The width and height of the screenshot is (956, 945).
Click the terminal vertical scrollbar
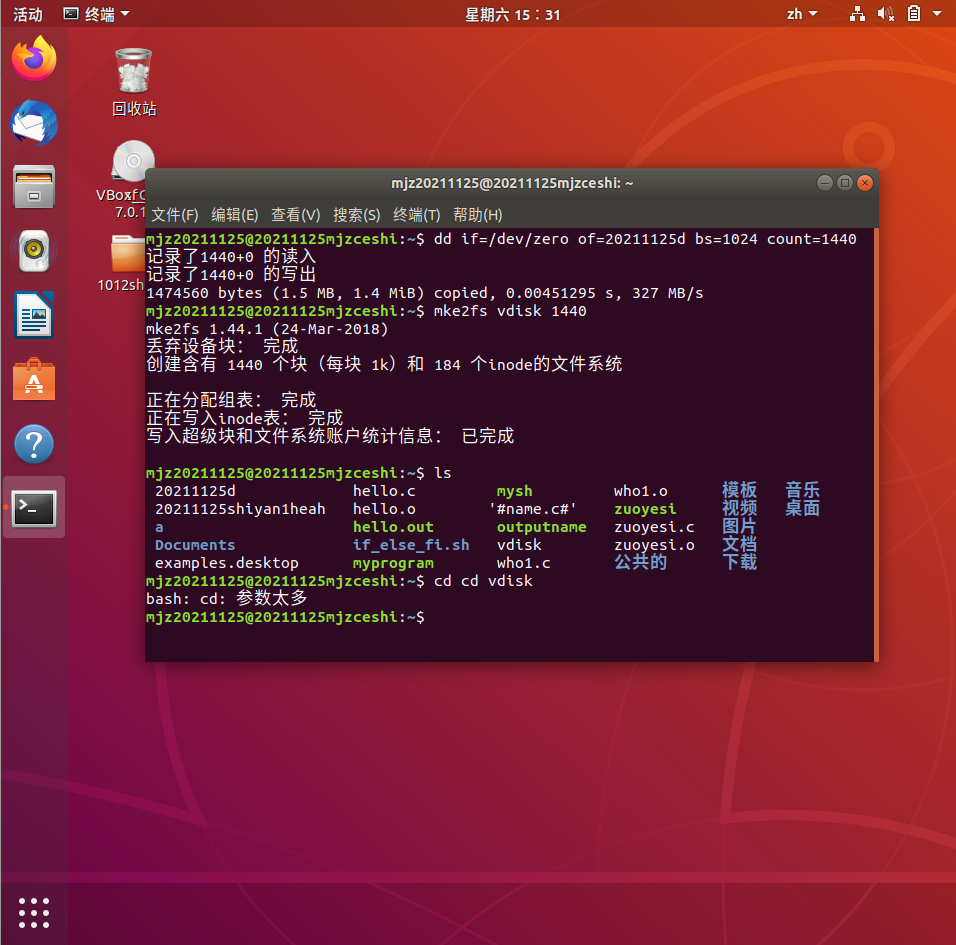(x=876, y=444)
